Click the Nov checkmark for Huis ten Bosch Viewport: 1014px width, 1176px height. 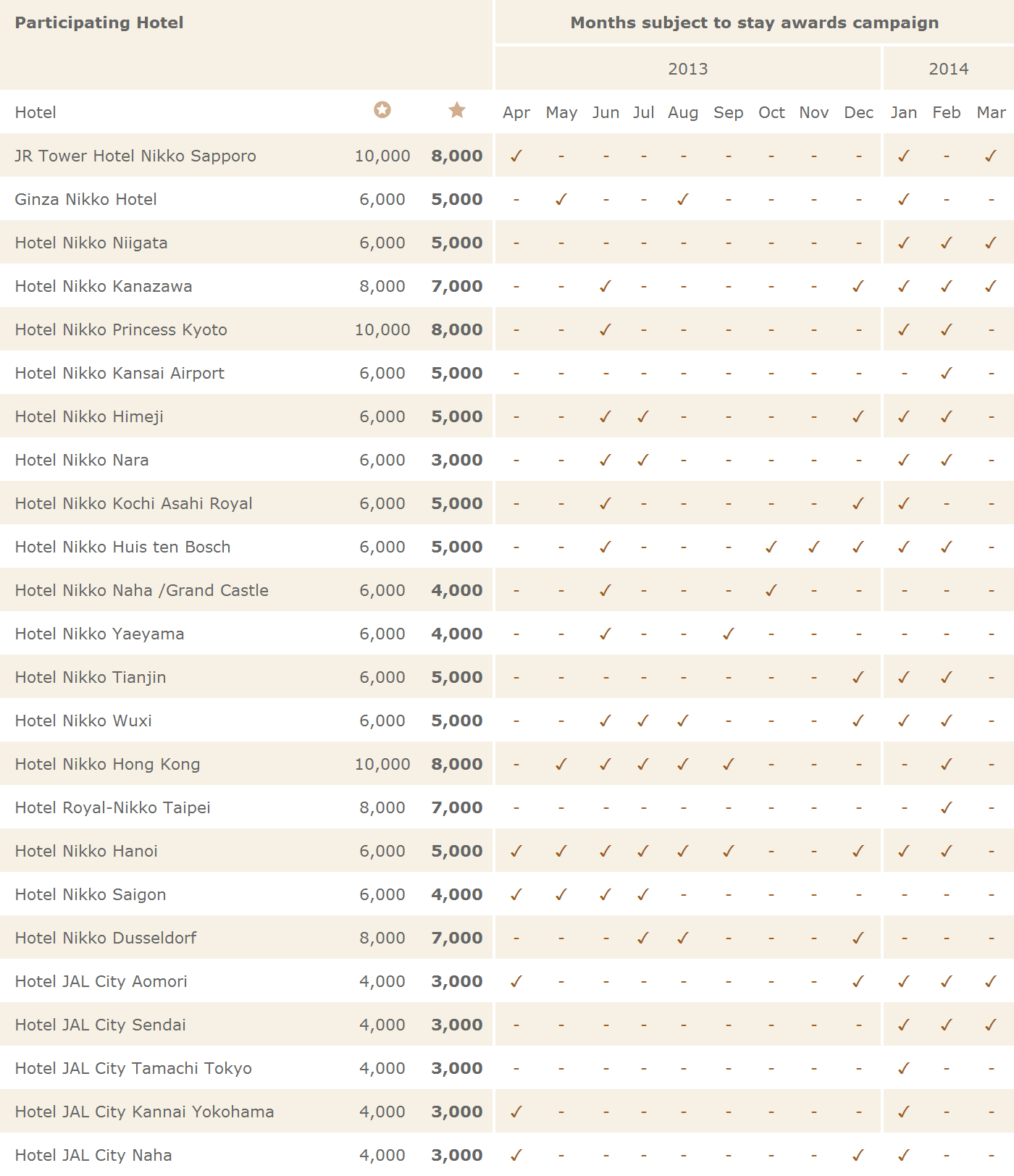click(814, 547)
